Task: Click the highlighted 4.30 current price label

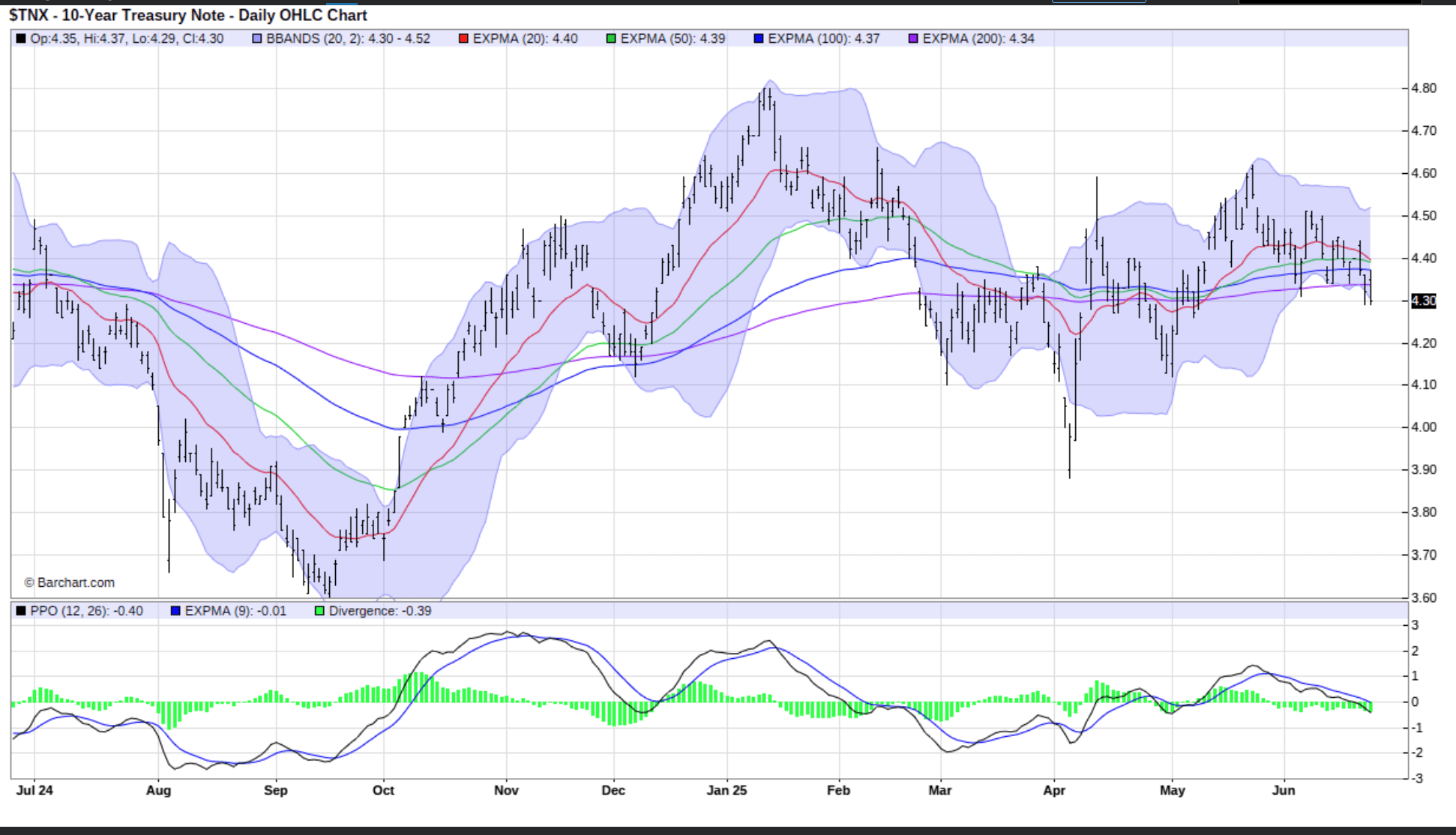Action: pyautogui.click(x=1424, y=301)
